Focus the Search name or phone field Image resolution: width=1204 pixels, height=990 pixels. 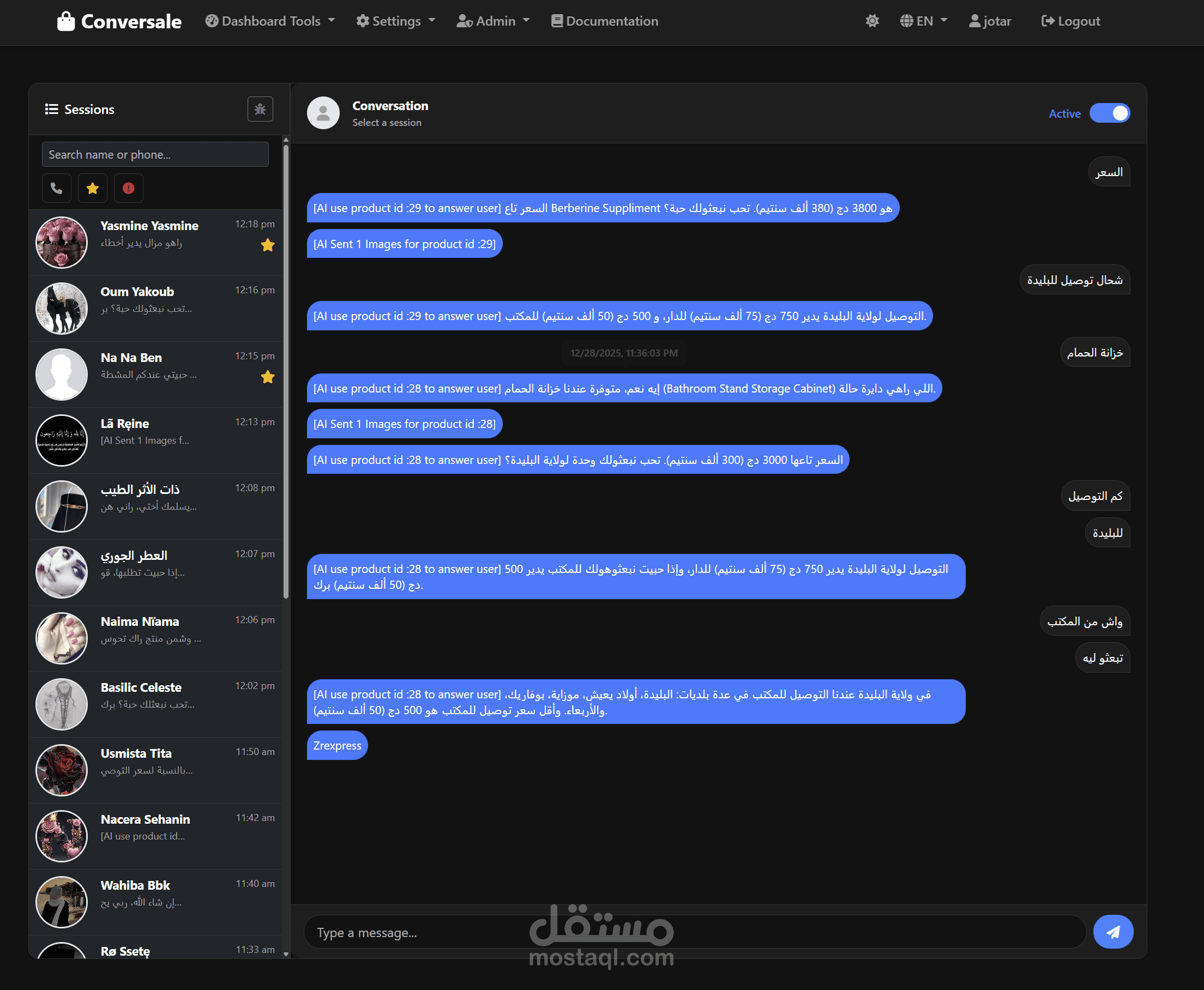(155, 154)
